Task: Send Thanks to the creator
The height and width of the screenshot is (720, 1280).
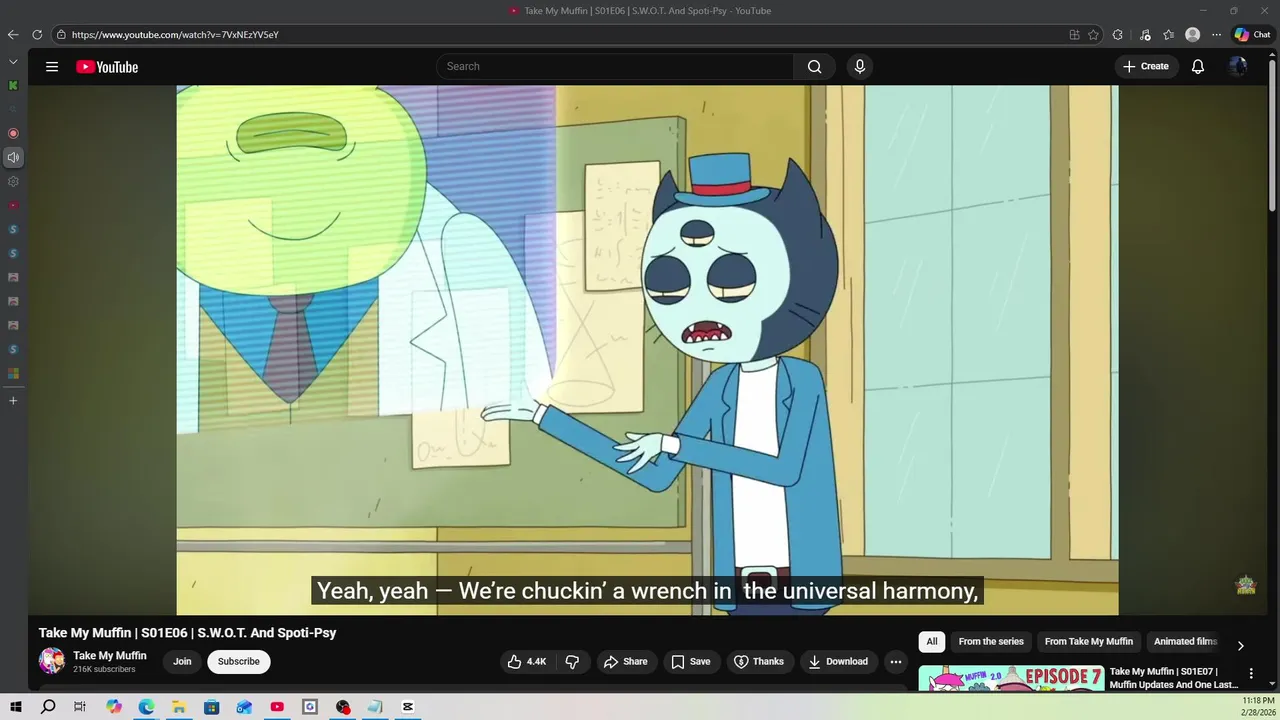Action: tap(759, 662)
